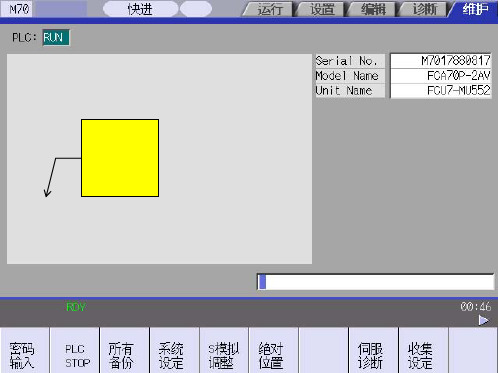Select the 维护 tab
The image size is (498, 373).
(475, 9)
